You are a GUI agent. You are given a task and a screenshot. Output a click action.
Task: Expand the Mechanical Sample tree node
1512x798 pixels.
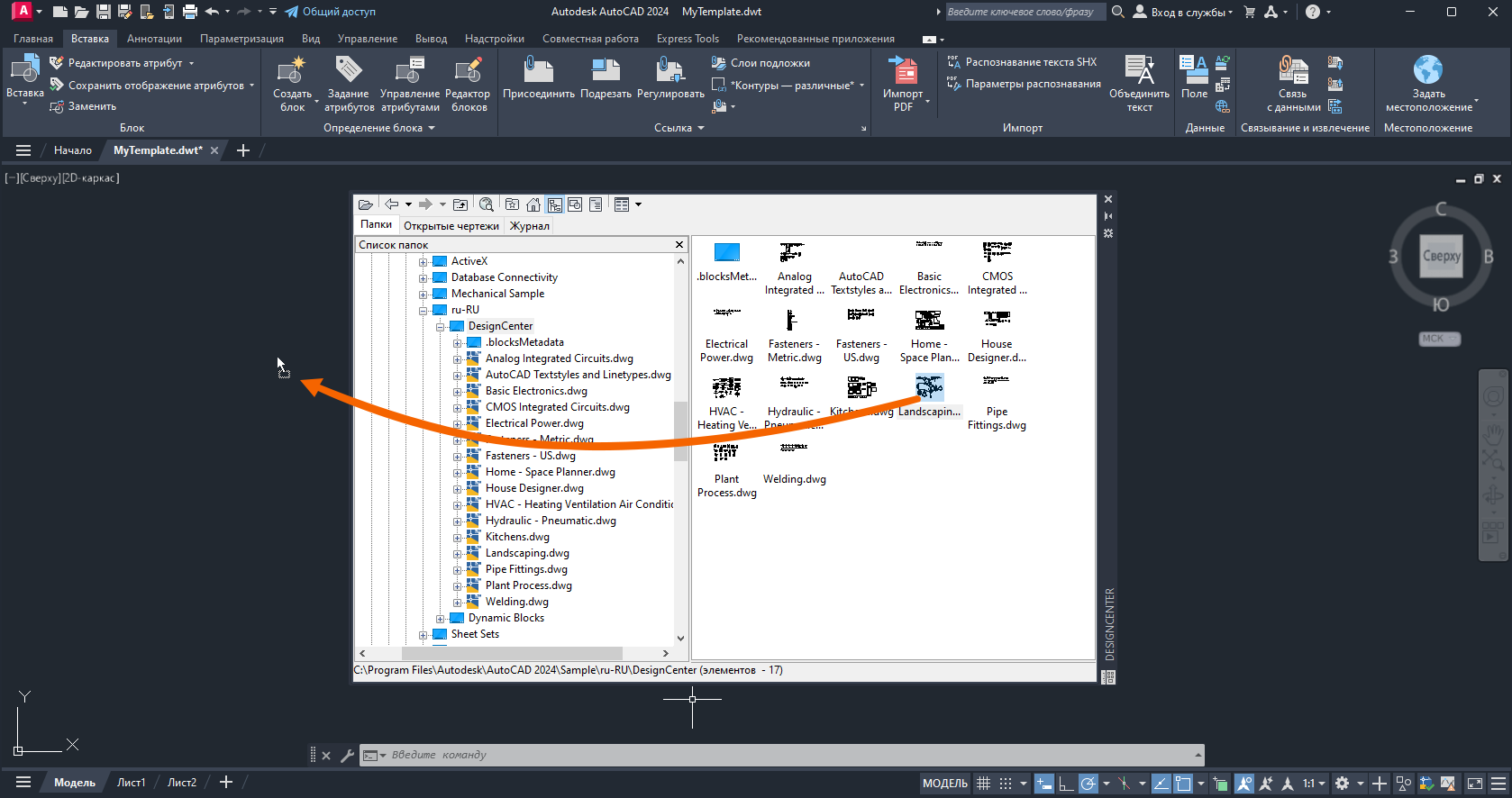point(423,295)
